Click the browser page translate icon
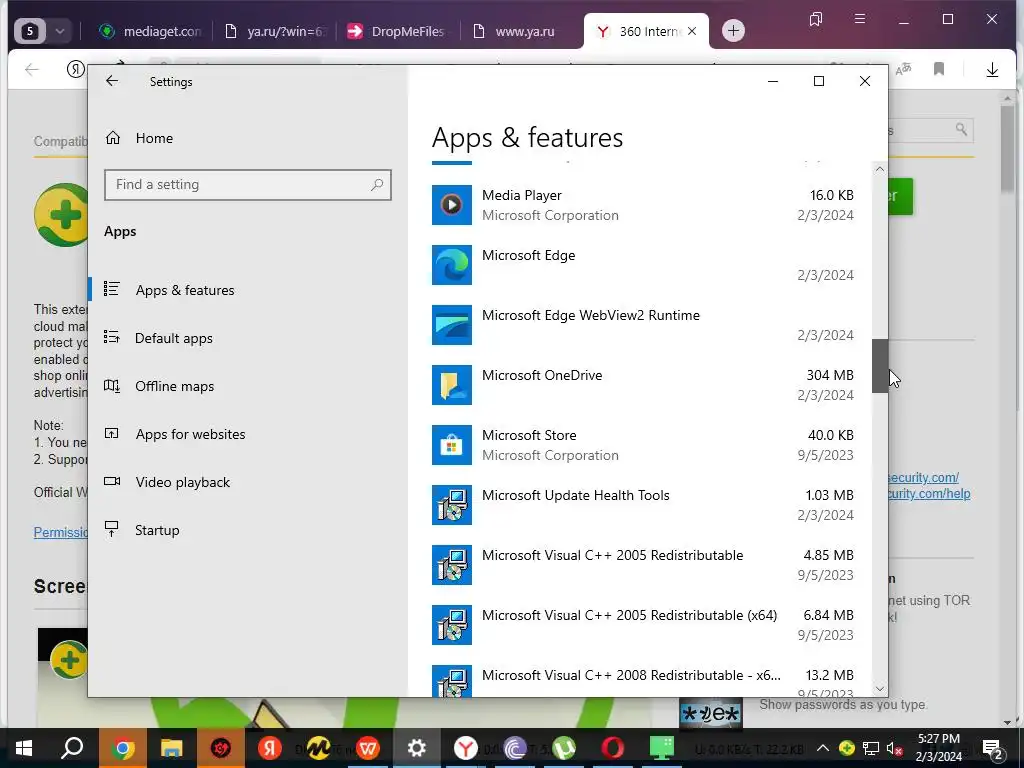This screenshot has width=1024, height=768. pos(904,69)
